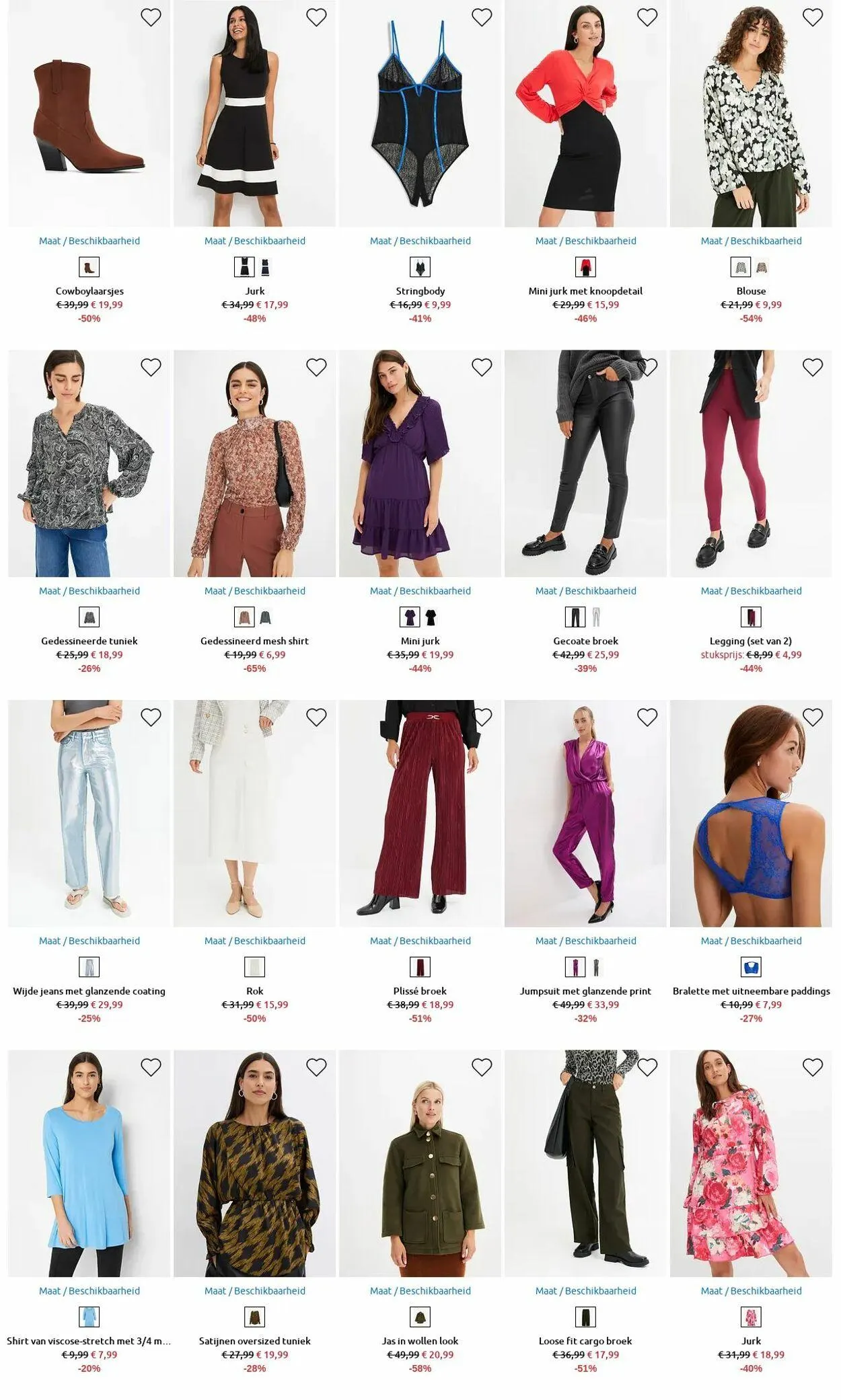
Task: Tap wishlist heart on purple Mini jurk
Action: click(x=482, y=367)
